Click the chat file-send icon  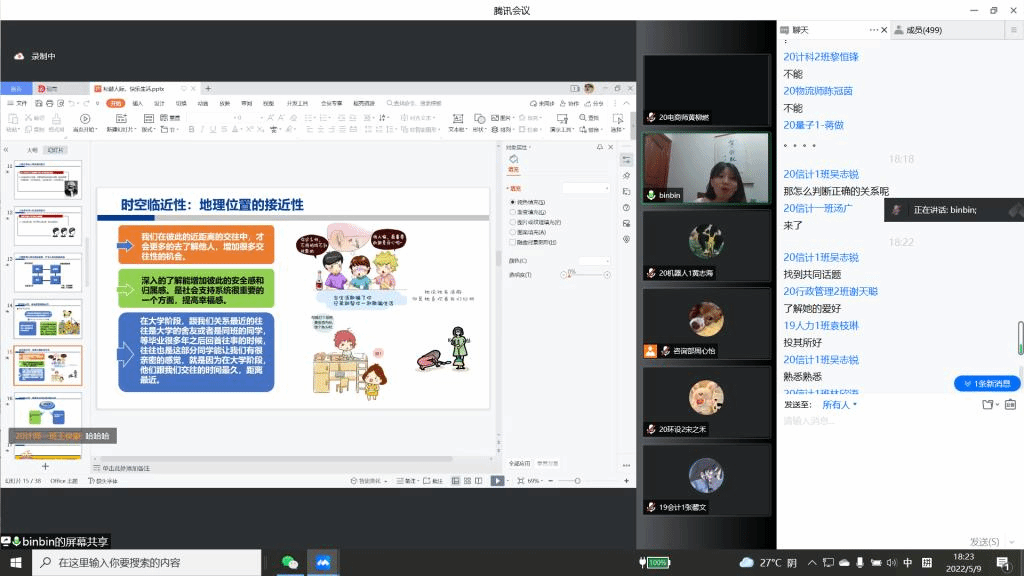(987, 405)
